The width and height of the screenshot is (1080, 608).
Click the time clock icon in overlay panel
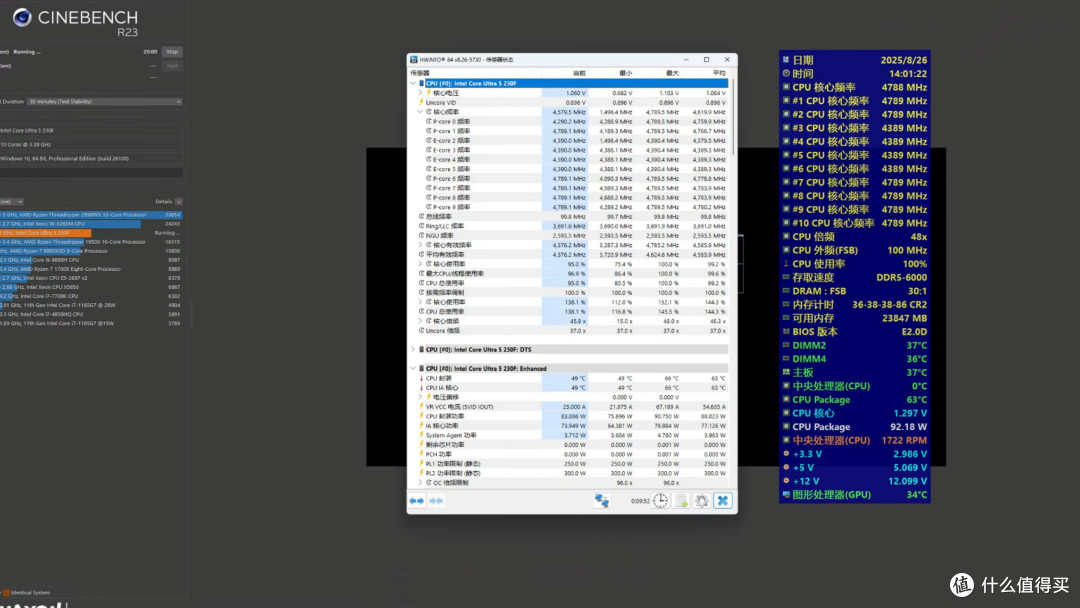pyautogui.click(x=786, y=74)
